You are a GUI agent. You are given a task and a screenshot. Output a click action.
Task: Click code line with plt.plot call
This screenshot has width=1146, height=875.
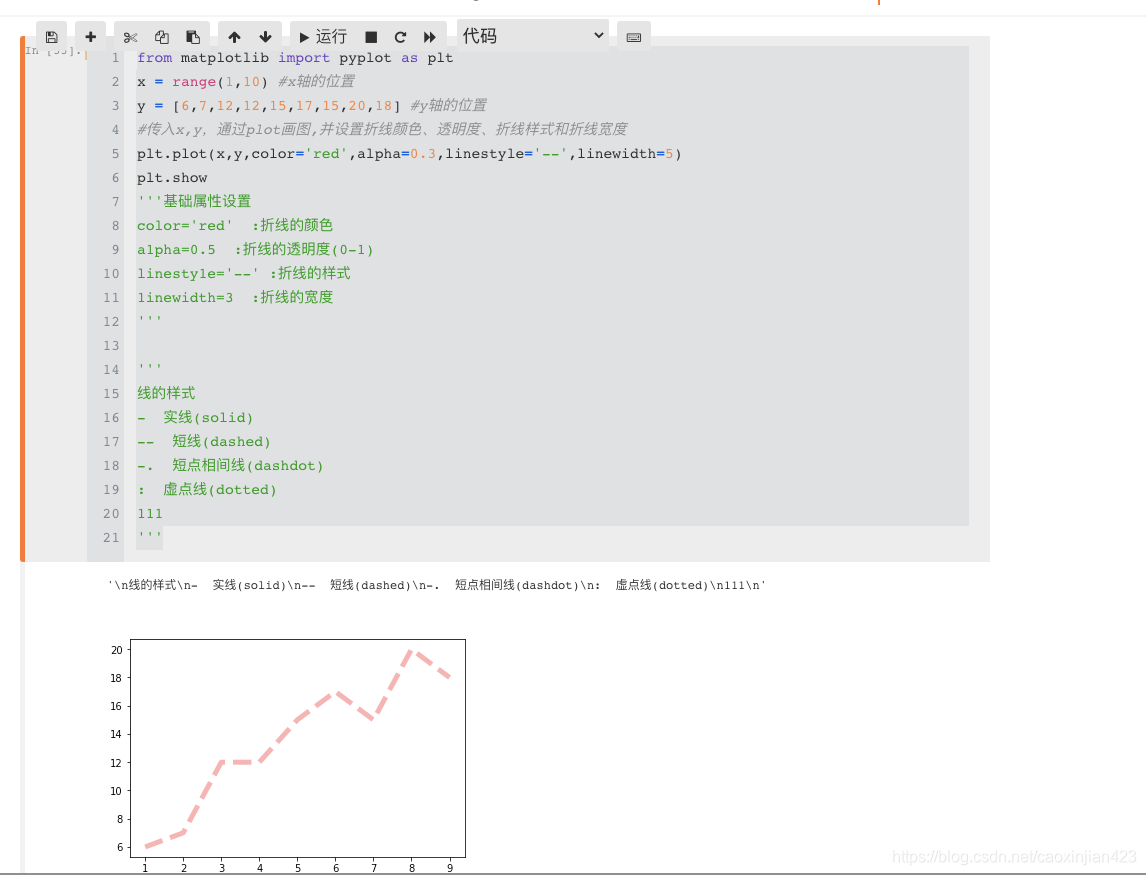click(x=409, y=154)
